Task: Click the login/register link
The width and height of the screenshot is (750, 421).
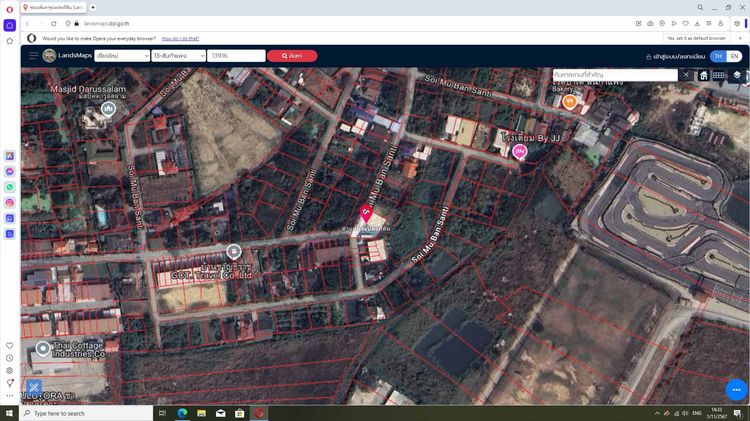Action: tap(676, 57)
